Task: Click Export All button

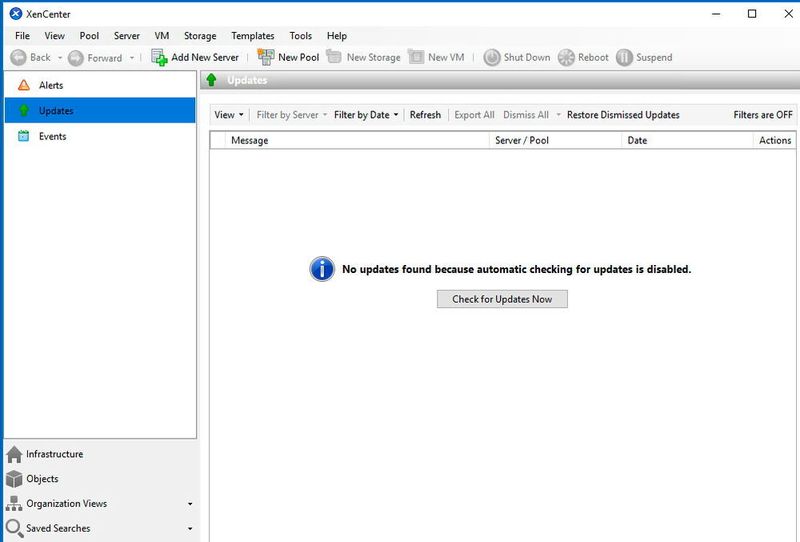Action: (474, 115)
